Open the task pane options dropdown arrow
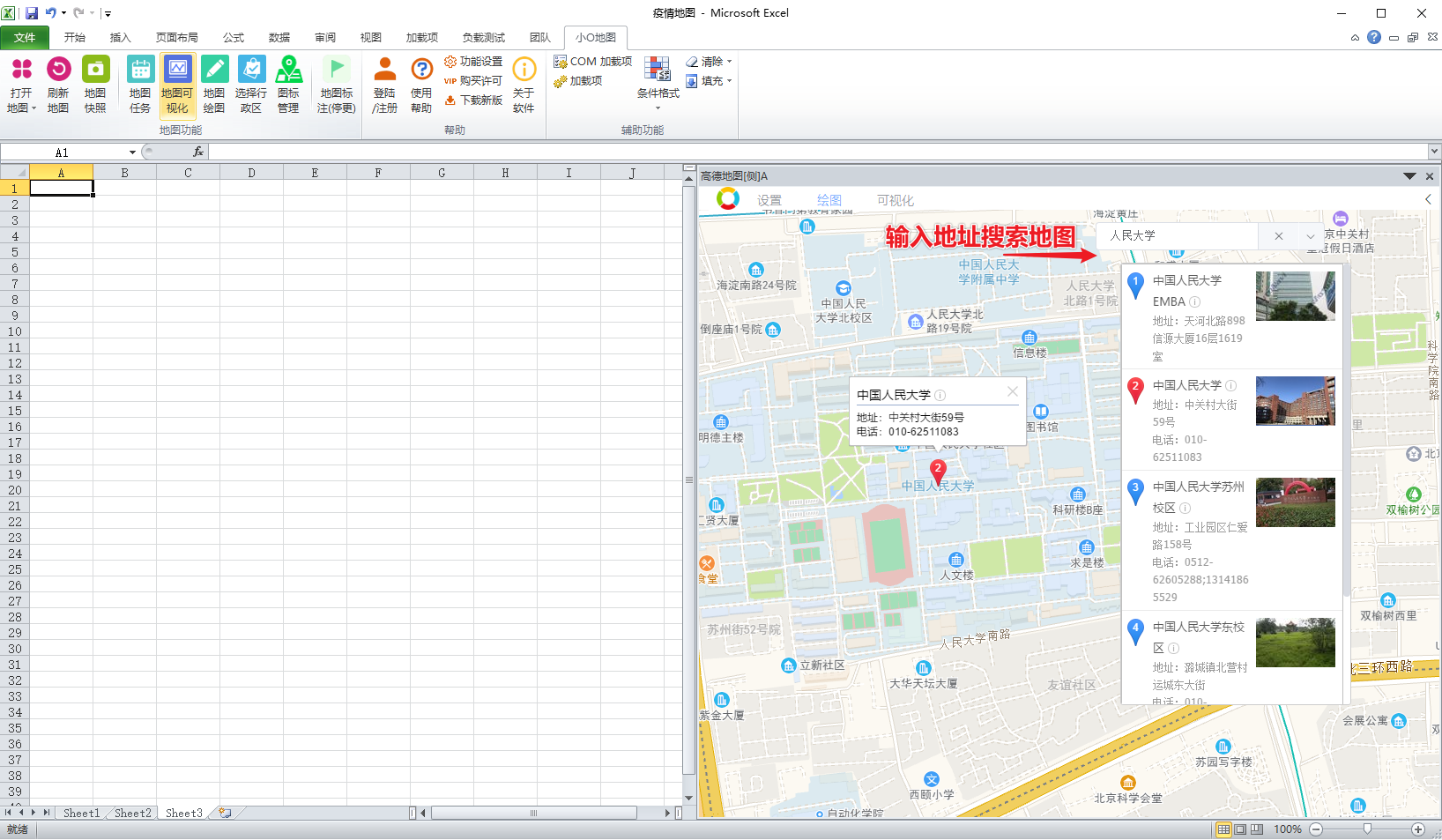The height and width of the screenshot is (840, 1442). point(1409,176)
